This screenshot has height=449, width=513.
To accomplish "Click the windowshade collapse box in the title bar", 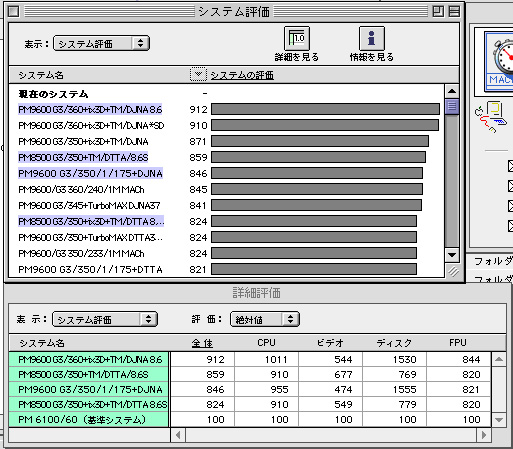I will (x=454, y=12).
